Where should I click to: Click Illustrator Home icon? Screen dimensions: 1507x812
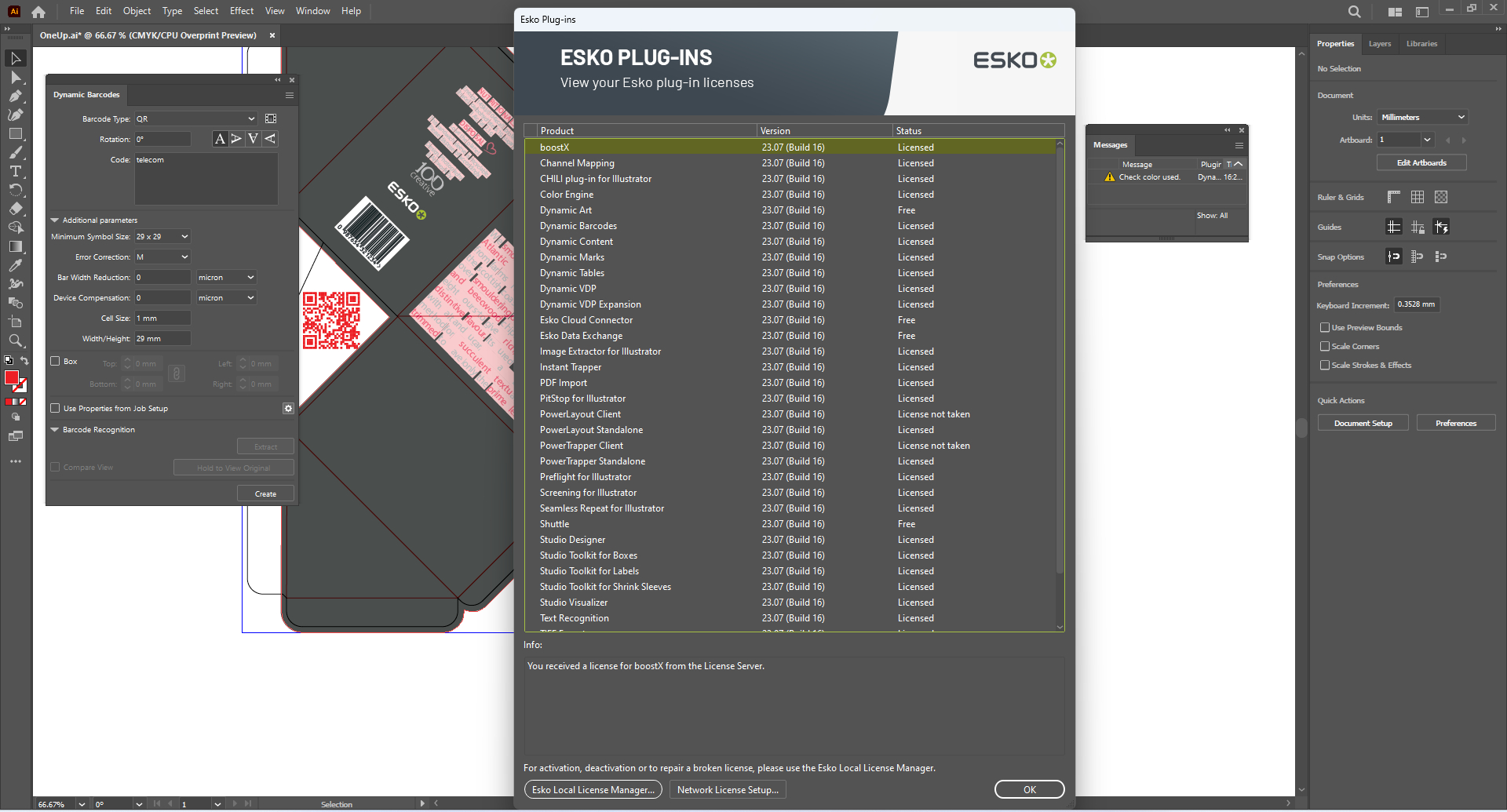(x=38, y=12)
